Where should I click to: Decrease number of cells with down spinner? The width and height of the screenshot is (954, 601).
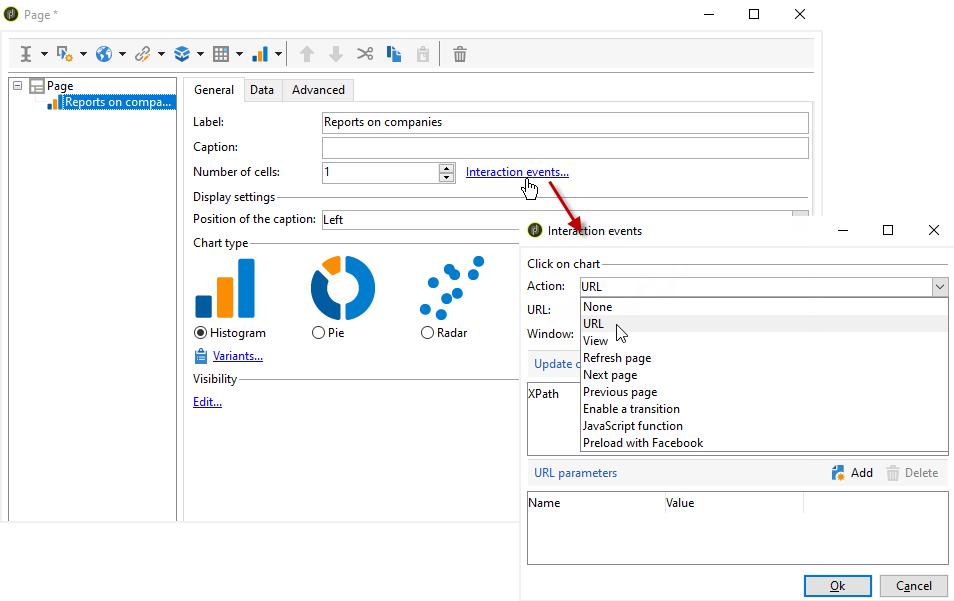pyautogui.click(x=447, y=178)
